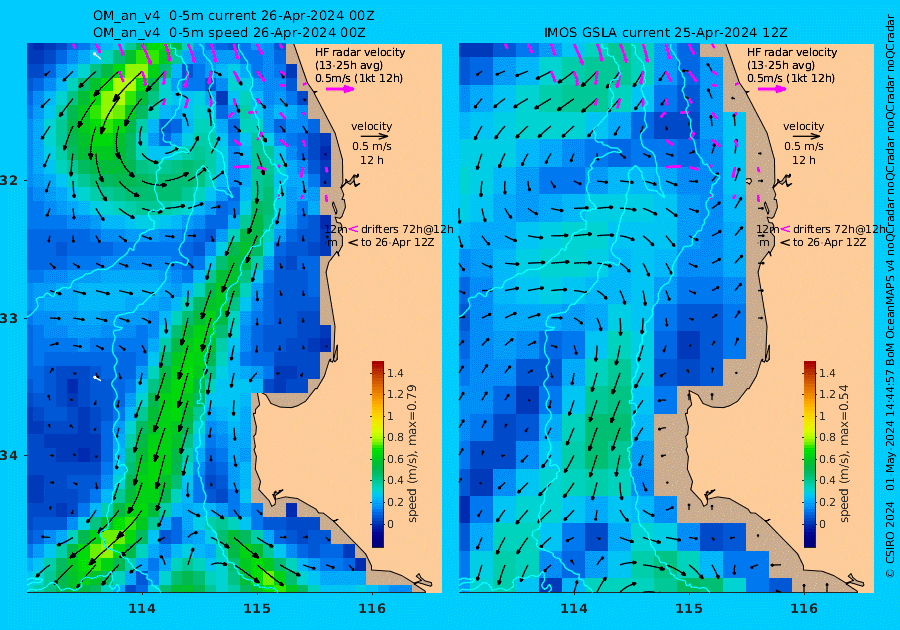Click the 1.4 tick on left colorbar
This screenshot has width=900, height=630.
click(395, 373)
